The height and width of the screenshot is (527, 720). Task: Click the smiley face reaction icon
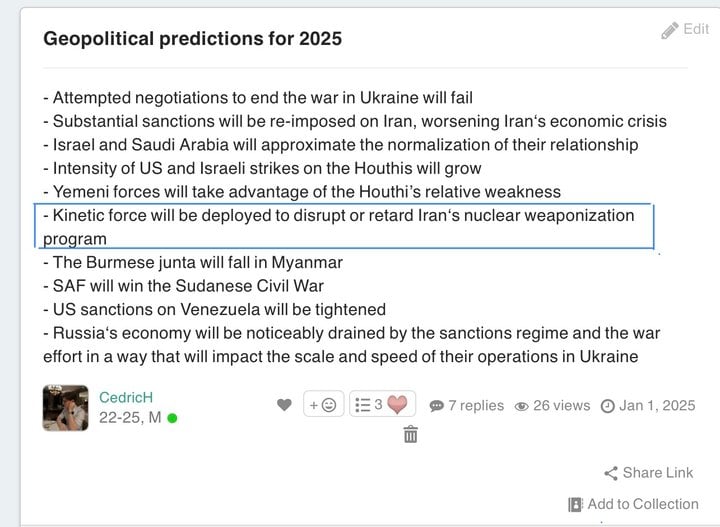329,405
